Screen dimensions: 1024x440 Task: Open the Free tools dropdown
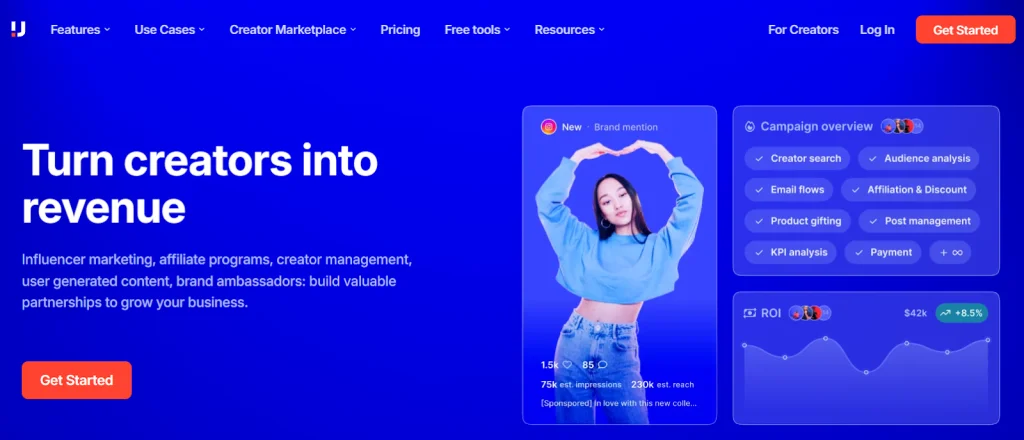[477, 30]
